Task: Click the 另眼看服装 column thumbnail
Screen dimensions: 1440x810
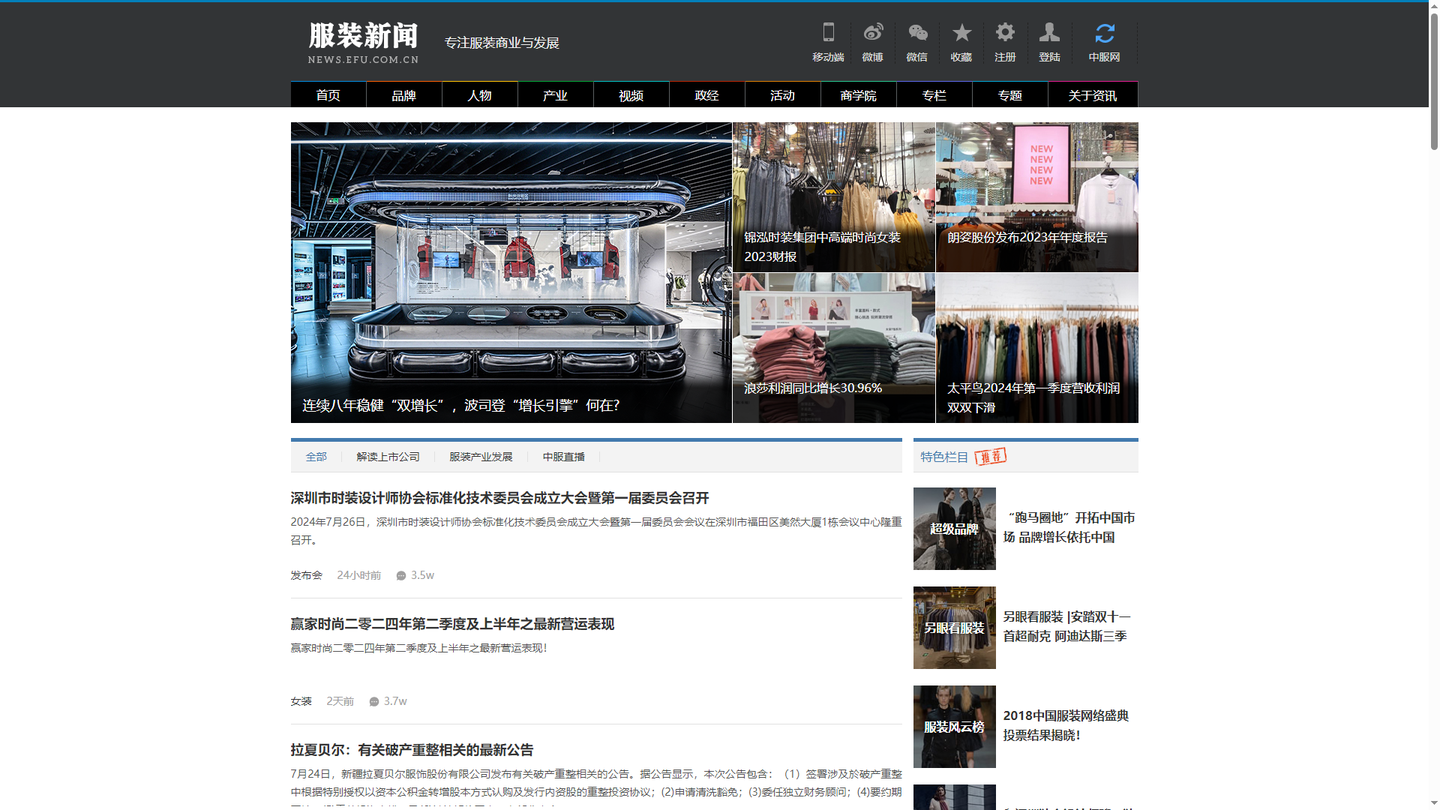Action: click(x=954, y=628)
